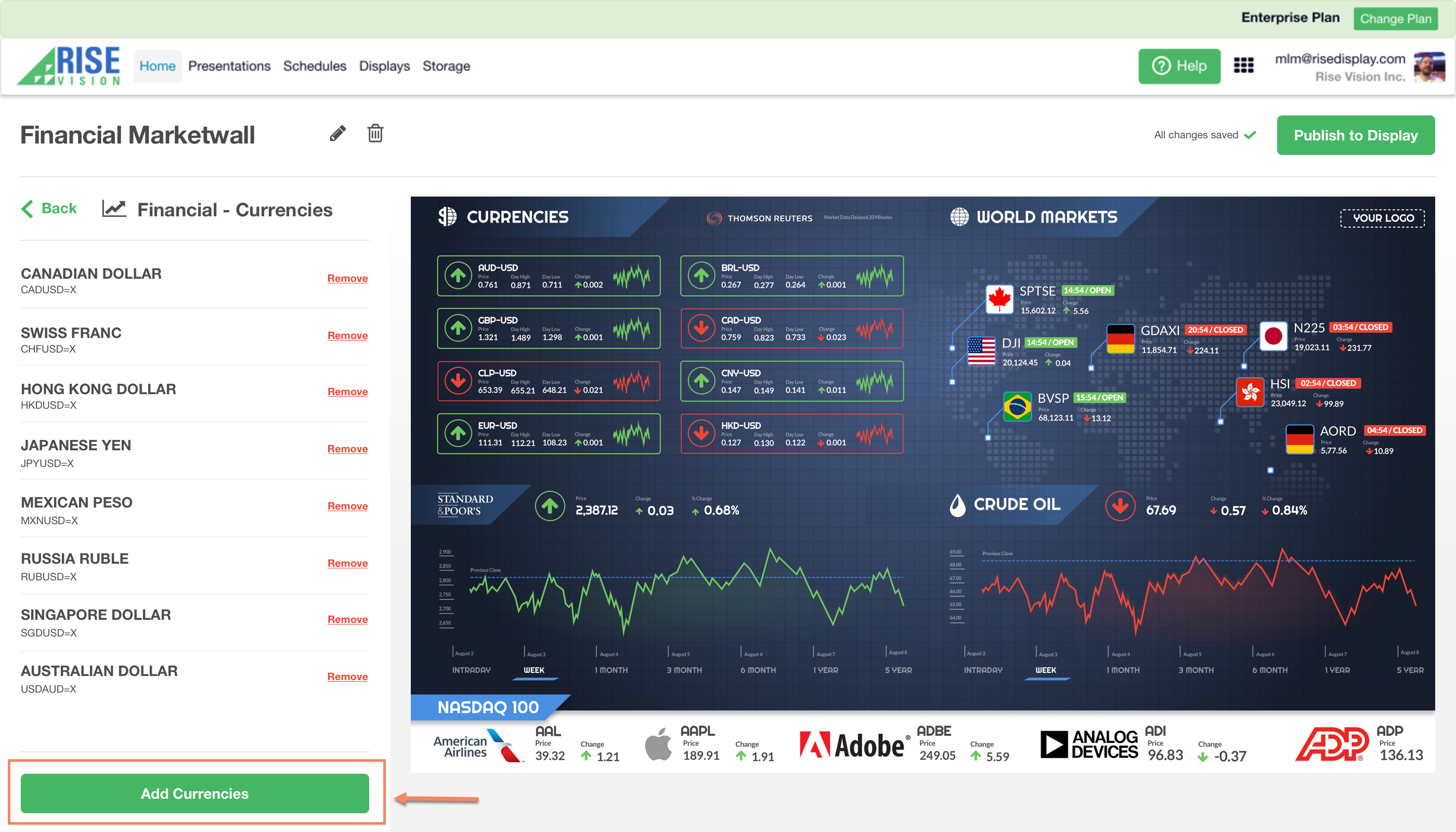The height and width of the screenshot is (832, 1456).
Task: Click the pencil edit name icon
Action: click(337, 134)
